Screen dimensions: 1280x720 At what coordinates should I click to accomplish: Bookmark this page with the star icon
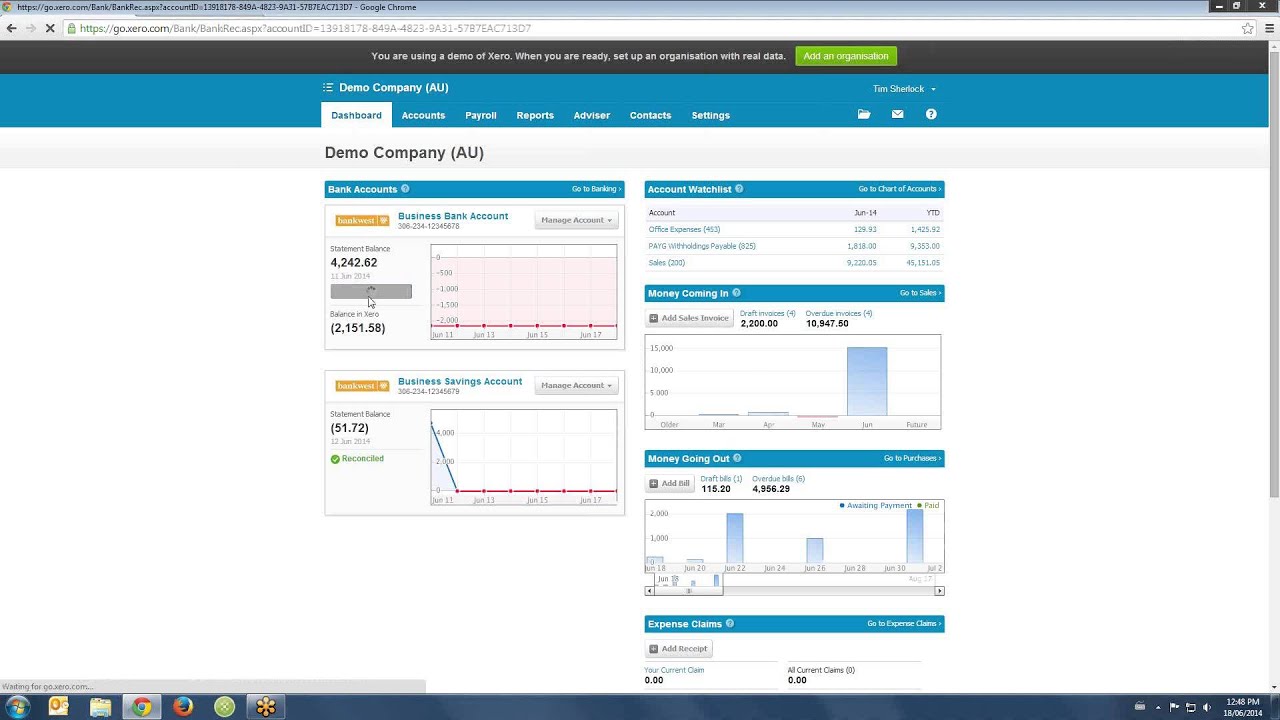coord(1247,28)
